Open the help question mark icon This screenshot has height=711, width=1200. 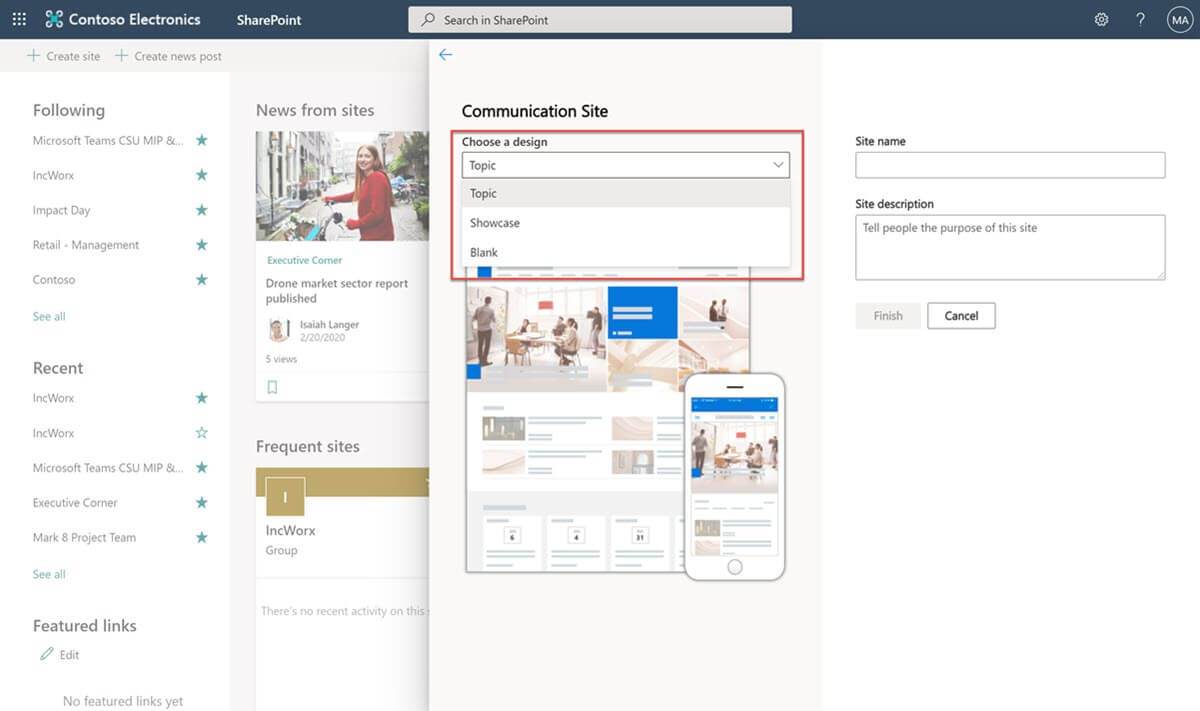1140,19
